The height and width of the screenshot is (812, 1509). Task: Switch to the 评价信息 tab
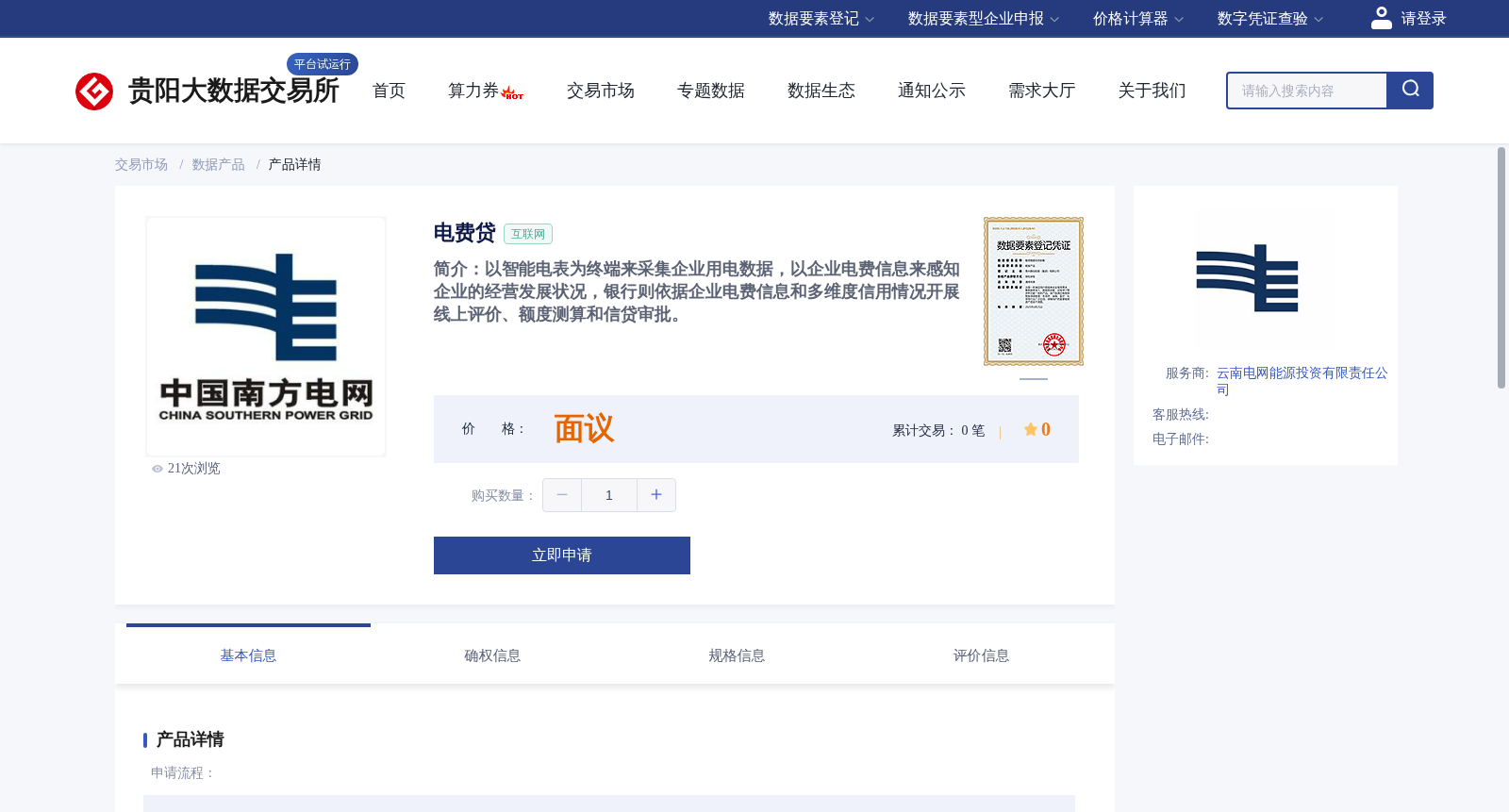point(981,655)
